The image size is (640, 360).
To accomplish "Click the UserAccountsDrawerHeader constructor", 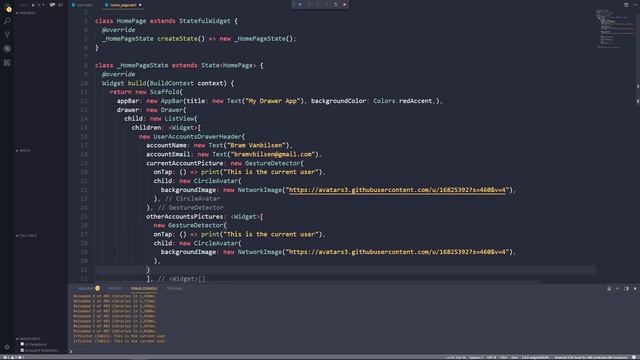I will tap(197, 136).
